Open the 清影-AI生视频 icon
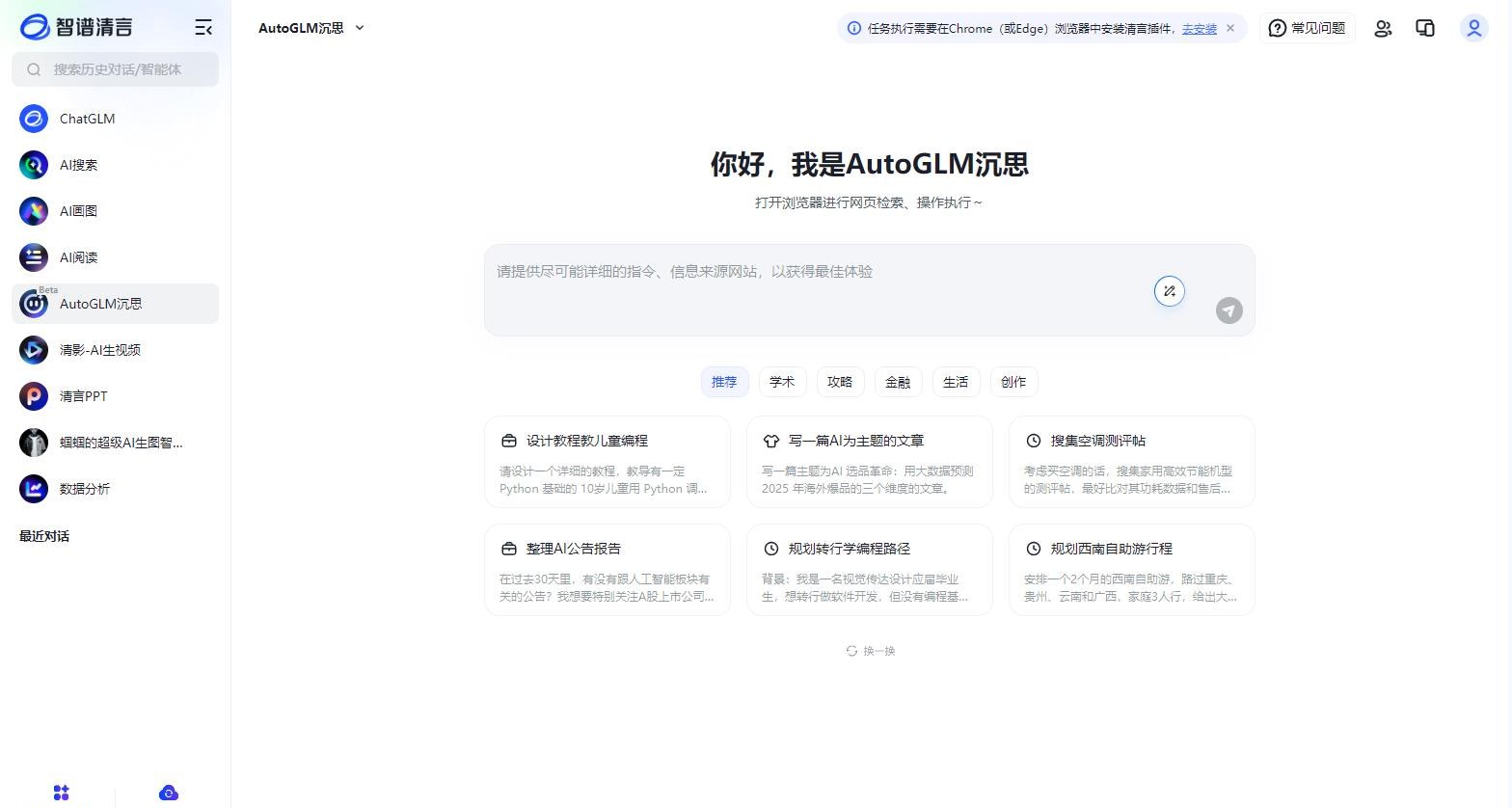This screenshot has height=808, width=1512. point(34,350)
